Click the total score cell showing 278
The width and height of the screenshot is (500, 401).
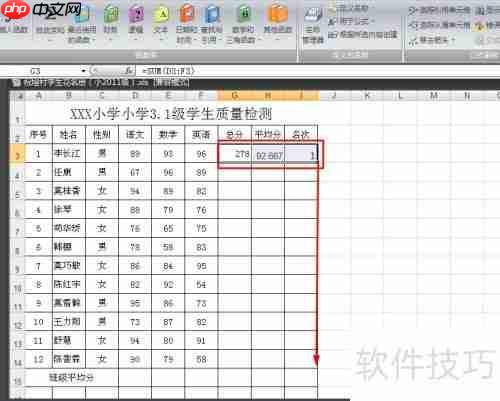(235, 154)
